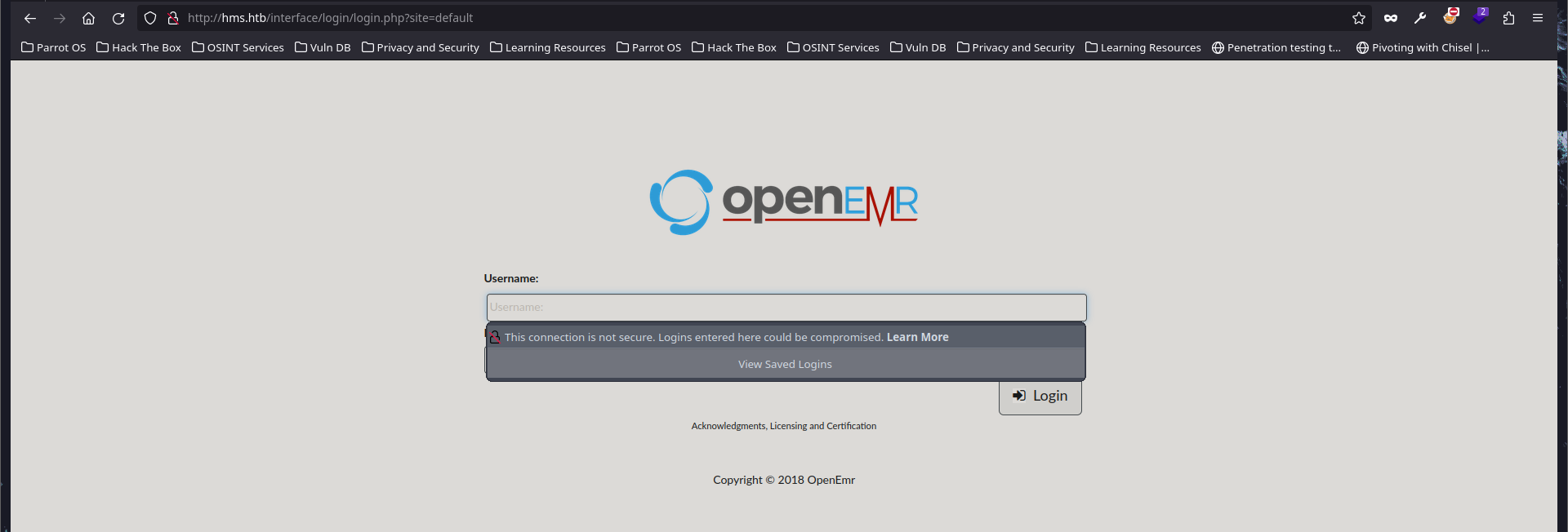Click the extension icon with red badge

click(x=1450, y=16)
